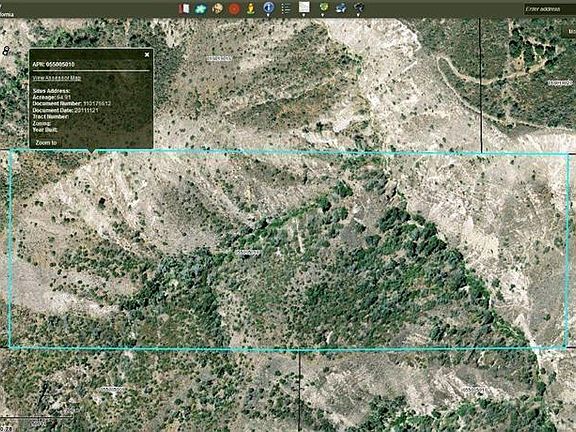
Task: Open the white page icon dropdown
Action: 304,8
